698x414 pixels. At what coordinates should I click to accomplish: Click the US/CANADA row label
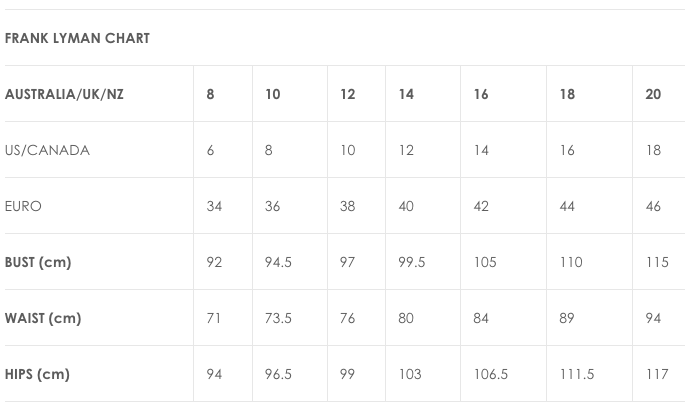click(x=47, y=150)
